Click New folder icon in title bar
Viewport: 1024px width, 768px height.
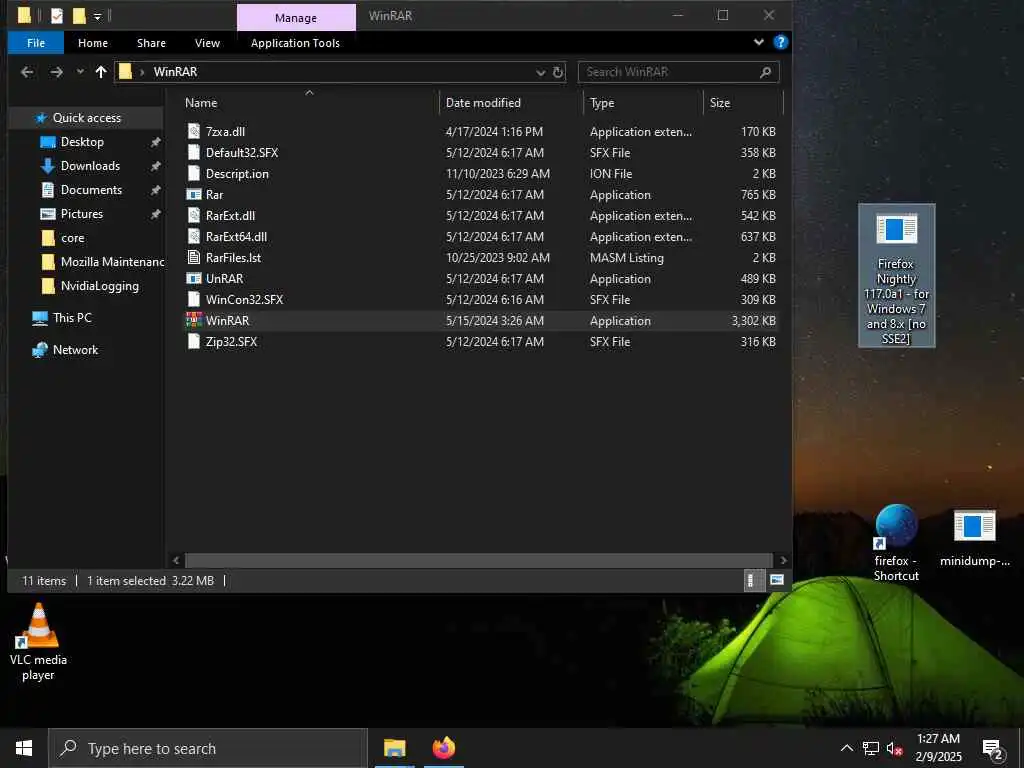coord(79,16)
